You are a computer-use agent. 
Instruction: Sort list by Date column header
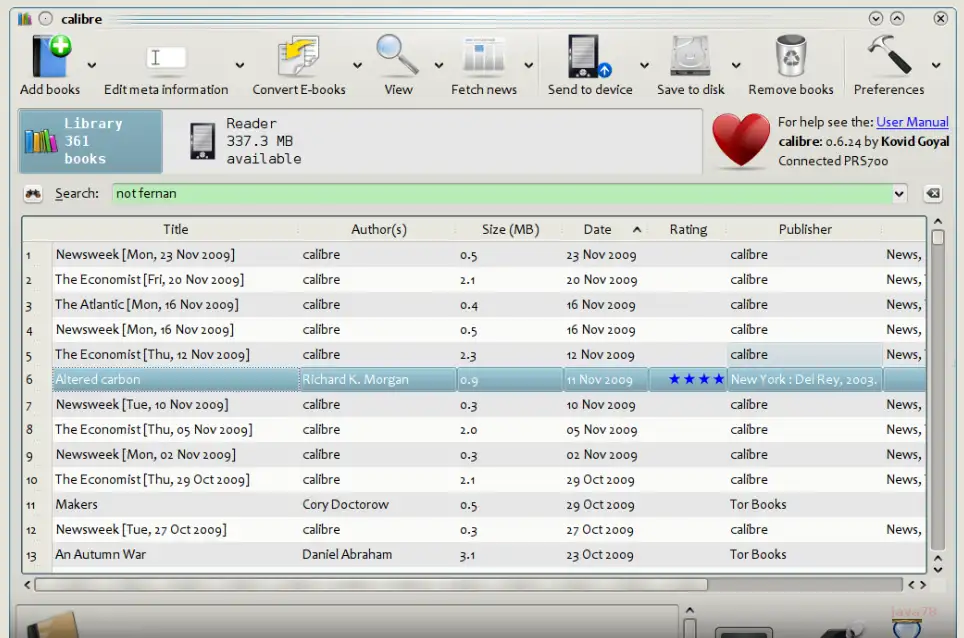pyautogui.click(x=598, y=229)
